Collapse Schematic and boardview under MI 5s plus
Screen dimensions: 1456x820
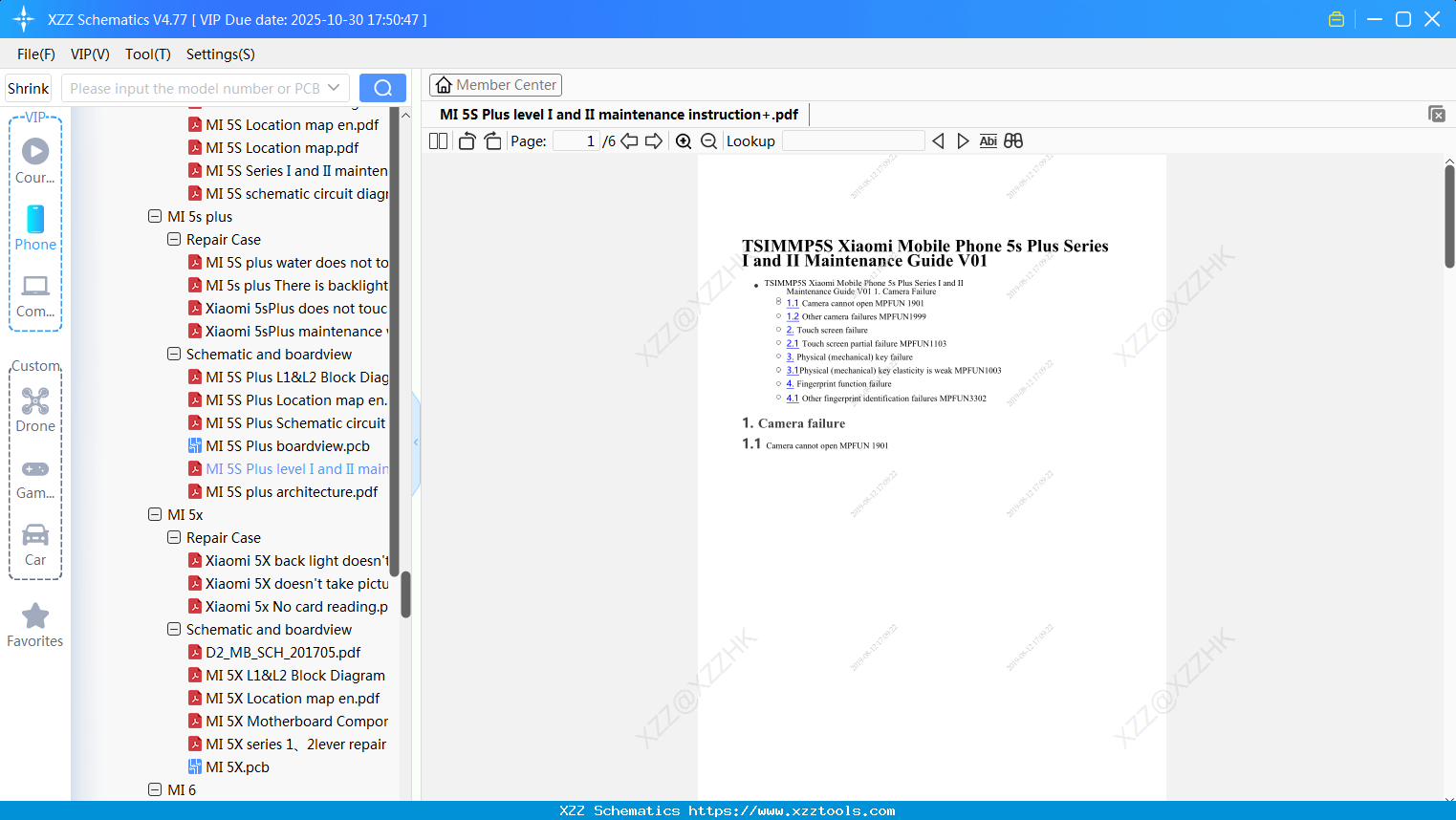click(x=174, y=354)
